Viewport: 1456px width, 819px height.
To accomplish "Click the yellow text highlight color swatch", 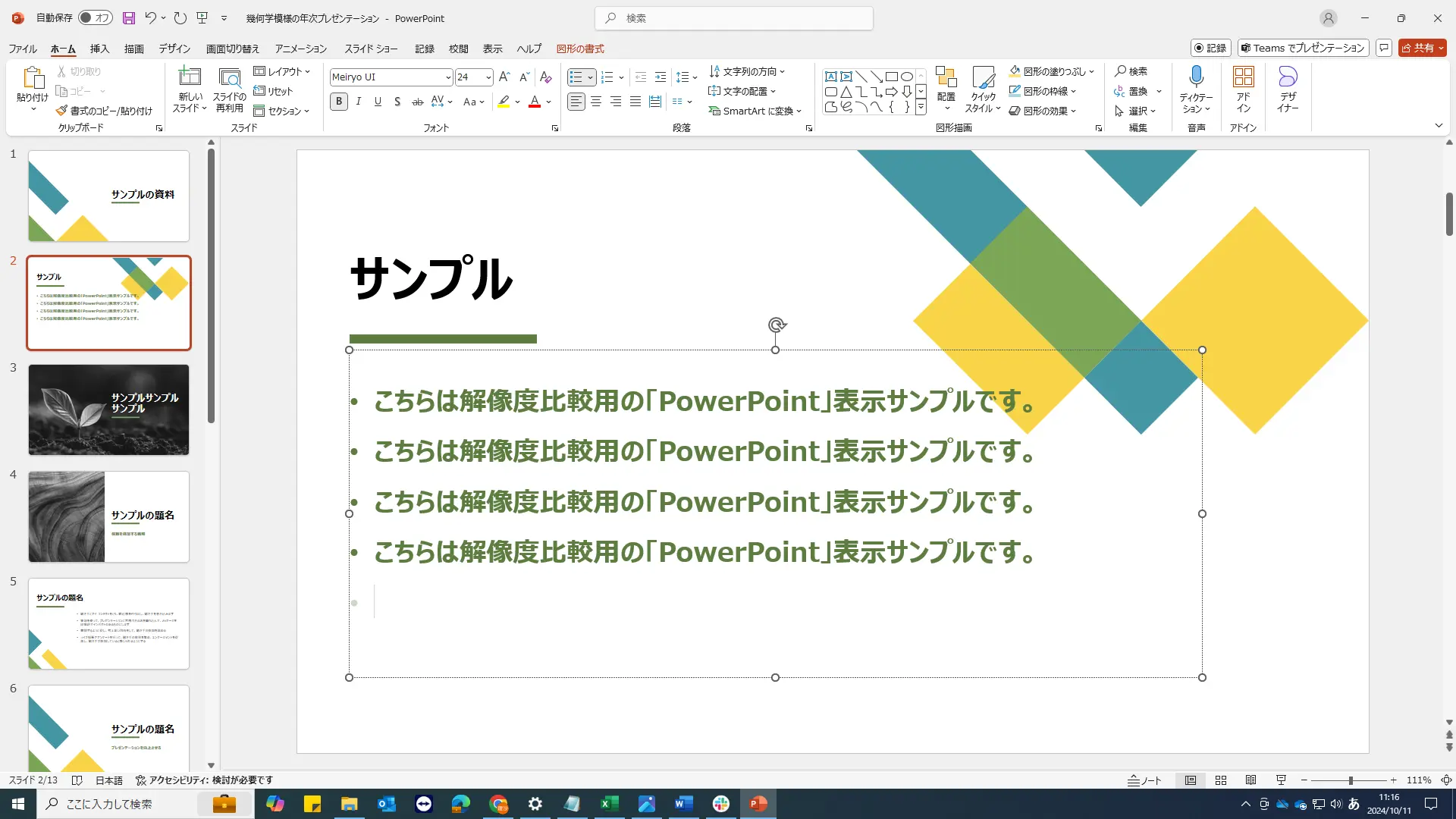I will point(504,102).
